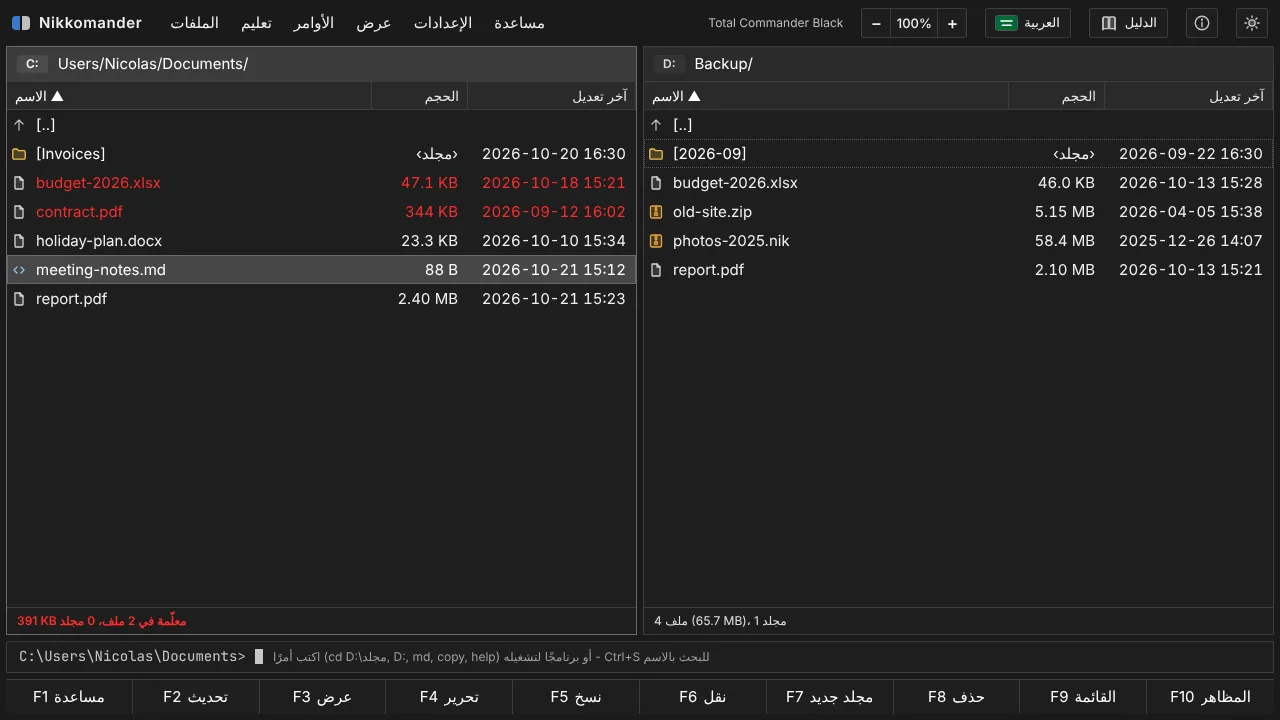
Task: Click the F5 نسخ copy button
Action: click(x=576, y=697)
